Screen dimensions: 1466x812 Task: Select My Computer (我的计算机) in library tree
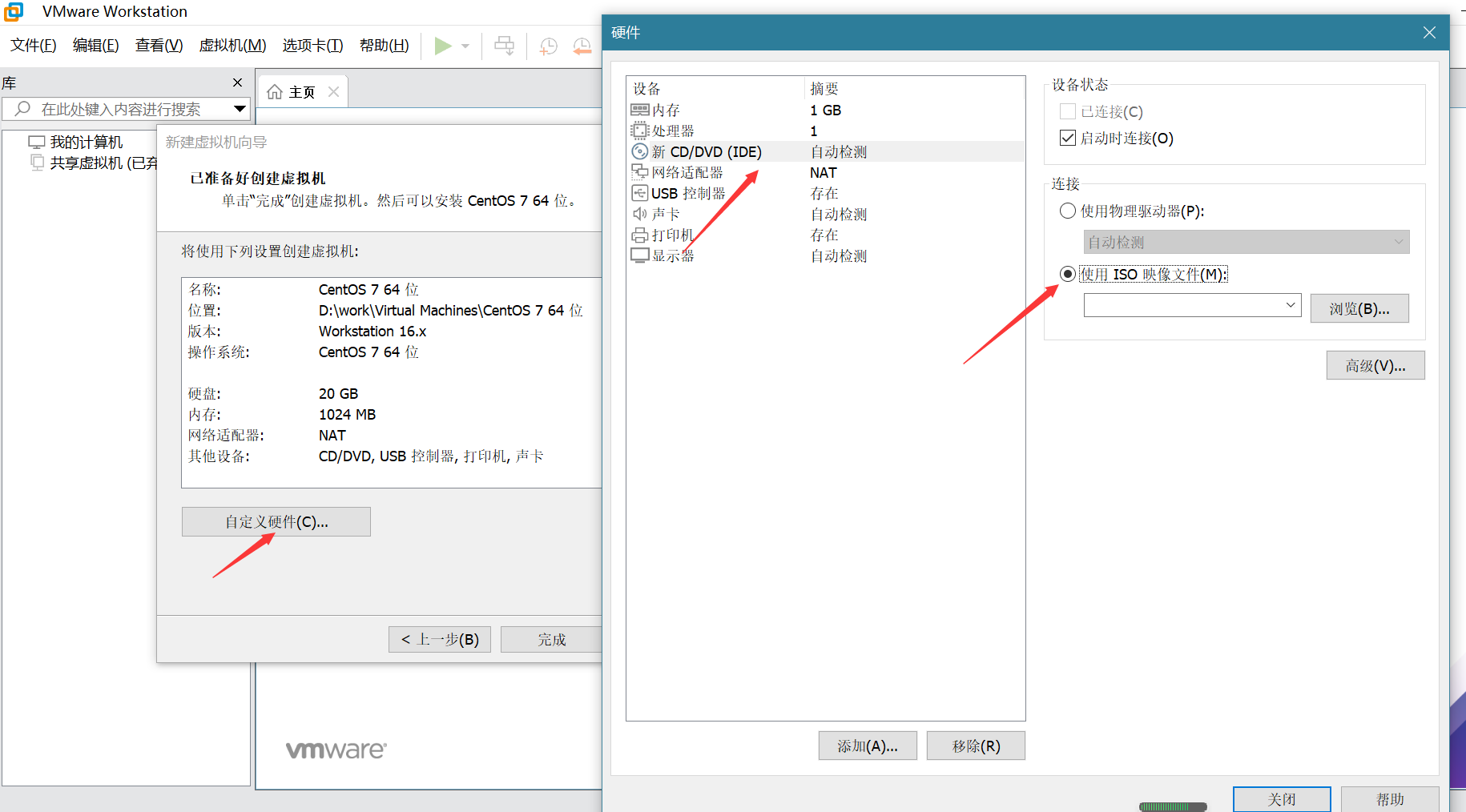[87, 142]
